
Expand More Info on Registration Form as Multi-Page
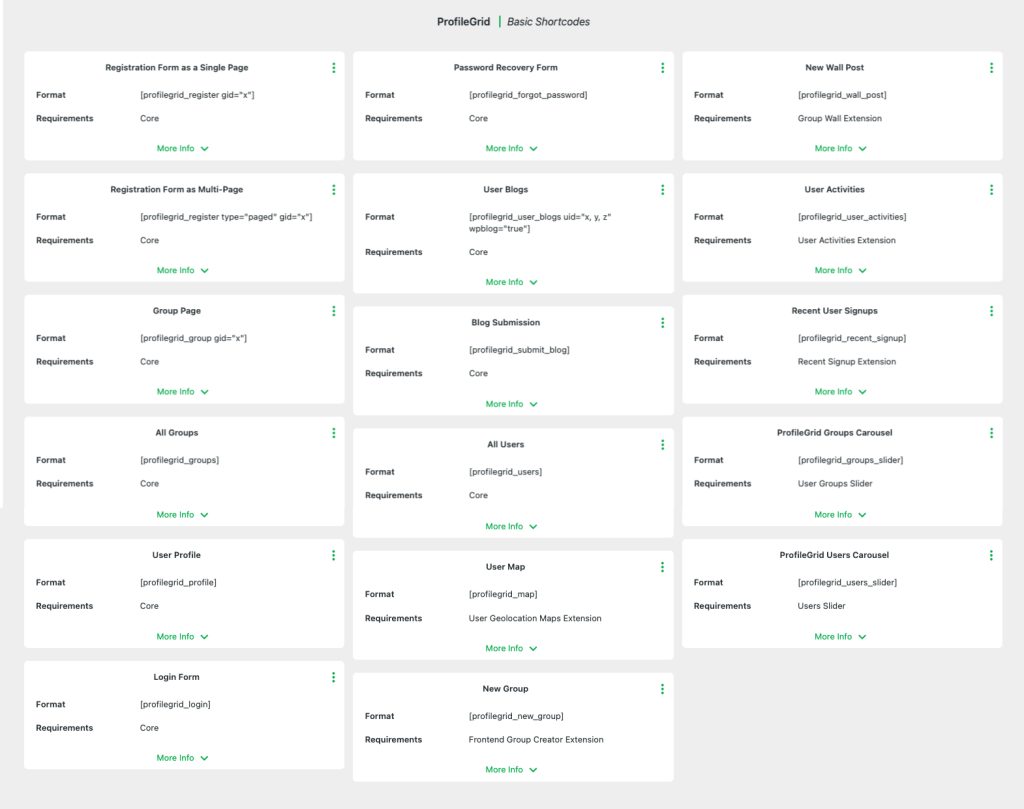(182, 270)
